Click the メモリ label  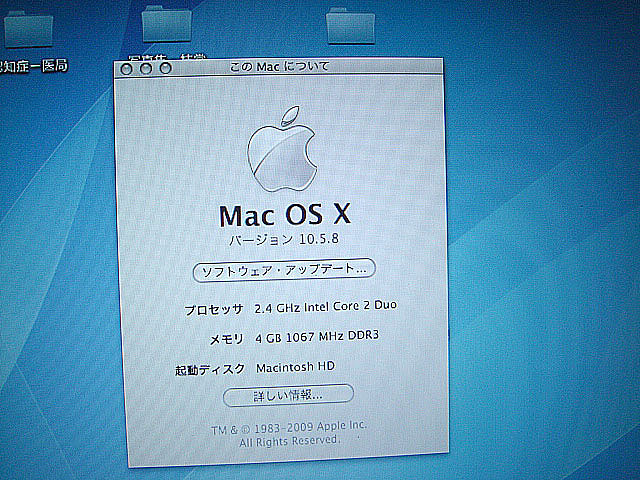(227, 339)
